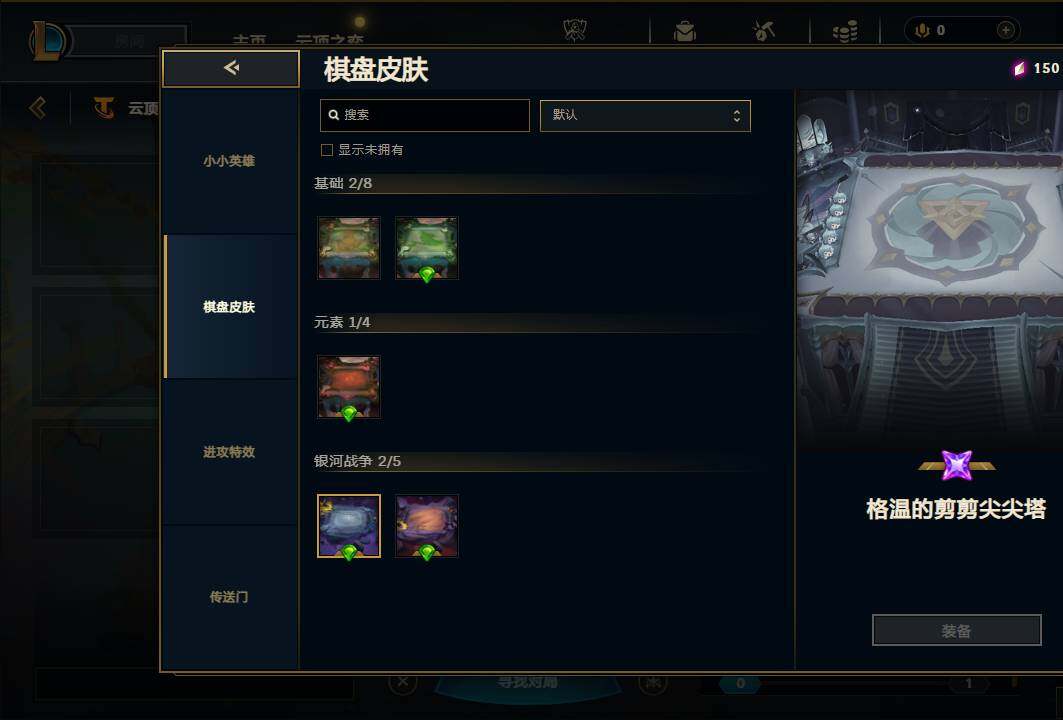The width and height of the screenshot is (1063, 720).
Task: Click the 装备 equip button
Action: (x=956, y=631)
